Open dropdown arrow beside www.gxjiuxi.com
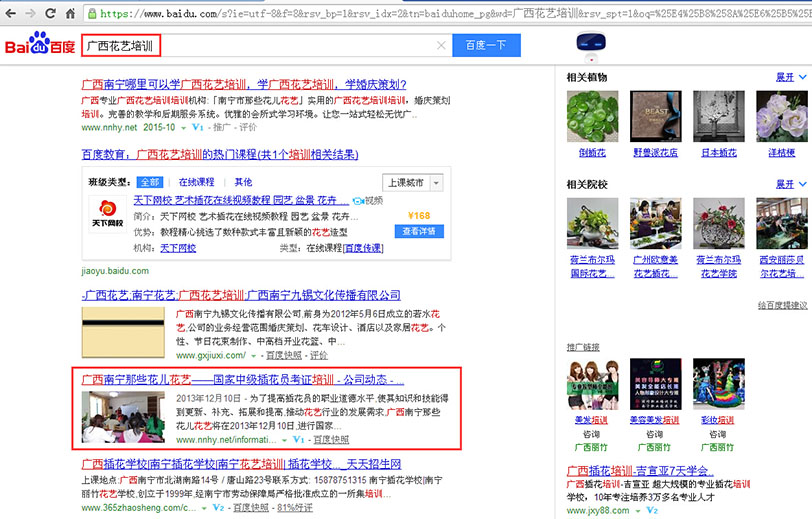 coord(254,356)
